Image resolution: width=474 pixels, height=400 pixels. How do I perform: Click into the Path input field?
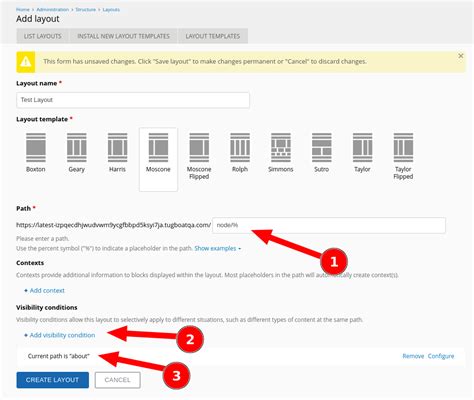click(x=329, y=225)
